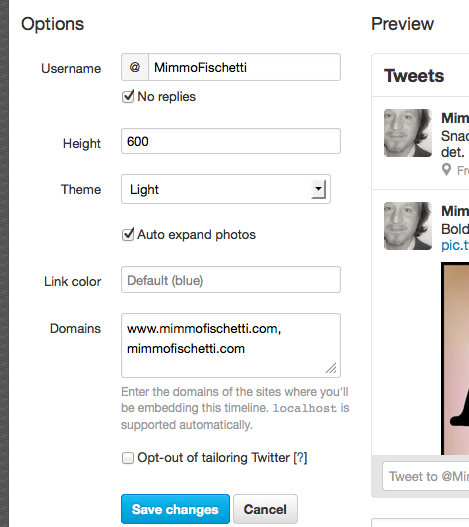Image resolution: width=469 pixels, height=527 pixels.
Task: Enable Opt-out of tailoring Twitter checkbox
Action: (128, 458)
